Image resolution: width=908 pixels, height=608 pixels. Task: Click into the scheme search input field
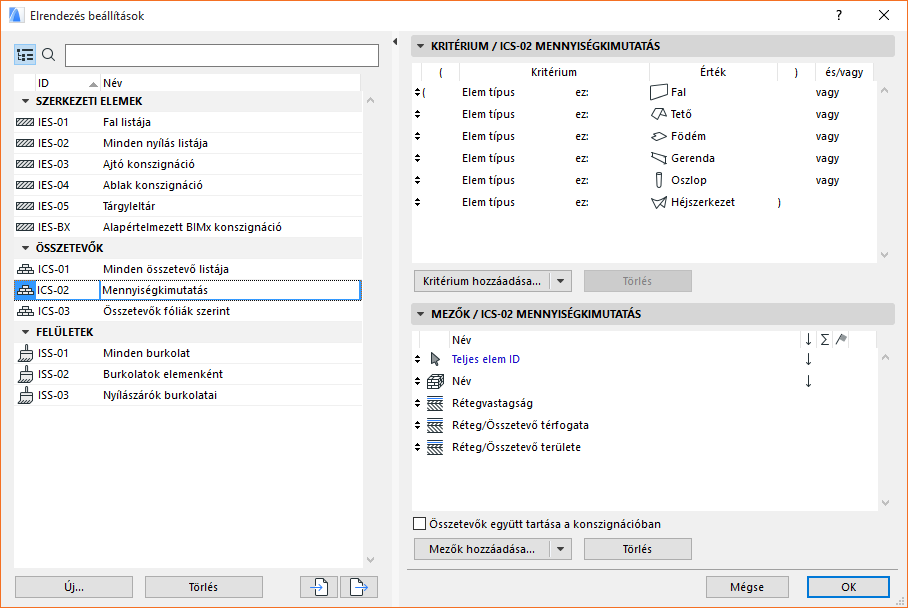(221, 55)
